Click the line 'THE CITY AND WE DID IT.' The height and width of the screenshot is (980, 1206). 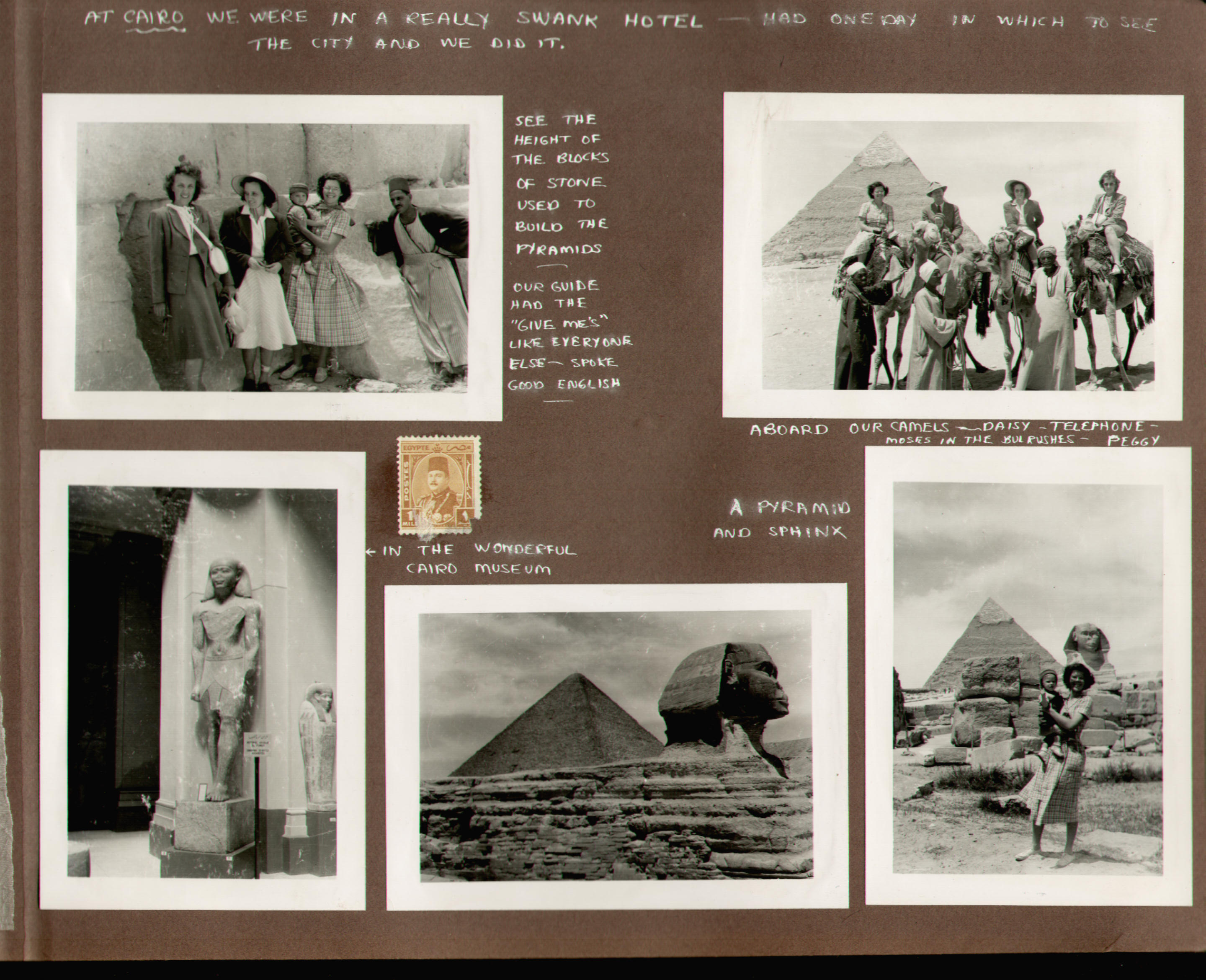coord(406,44)
